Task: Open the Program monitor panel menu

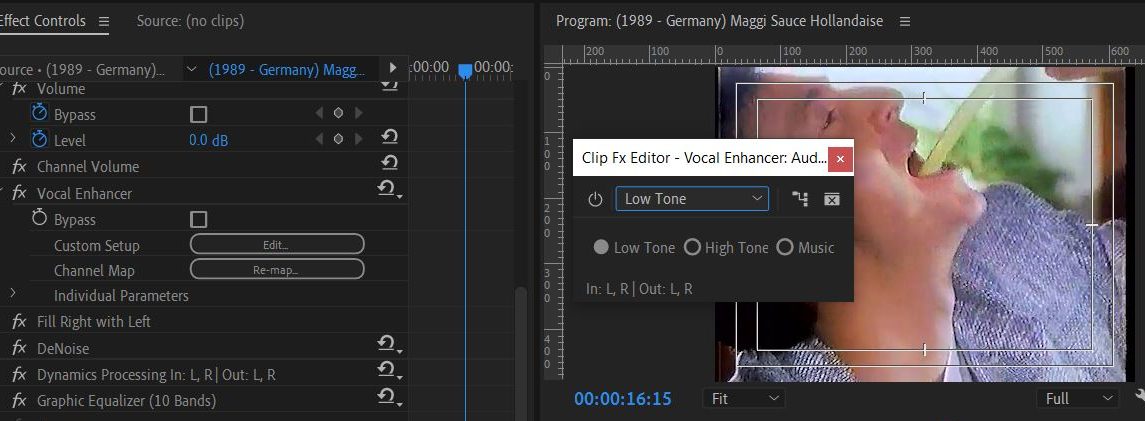Action: point(905,22)
